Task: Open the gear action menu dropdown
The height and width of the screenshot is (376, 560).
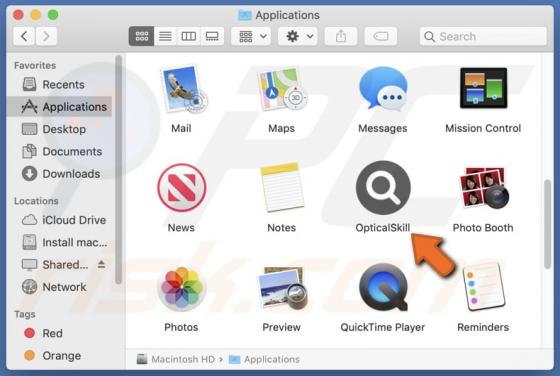Action: point(298,36)
